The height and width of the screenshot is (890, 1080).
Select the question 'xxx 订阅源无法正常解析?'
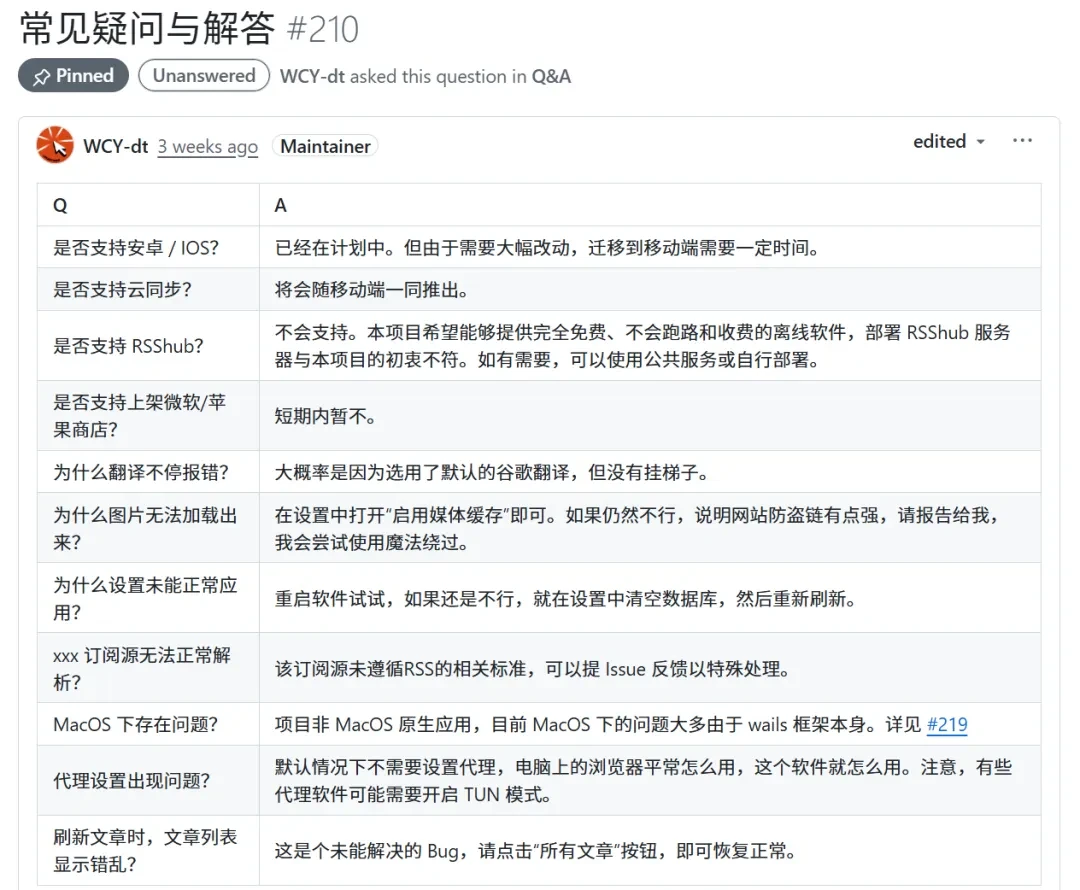click(x=142, y=669)
